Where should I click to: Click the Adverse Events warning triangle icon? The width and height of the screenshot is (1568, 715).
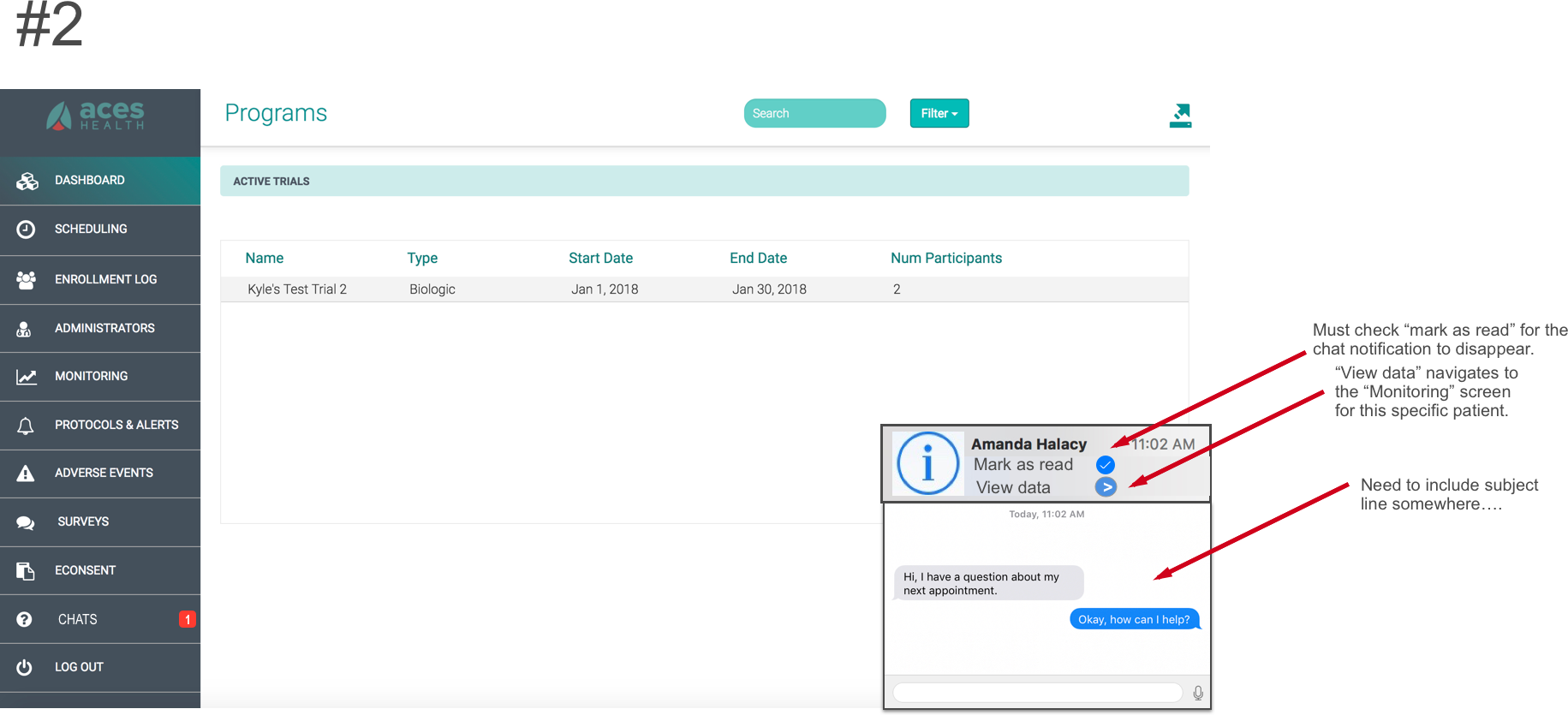pyautogui.click(x=26, y=474)
